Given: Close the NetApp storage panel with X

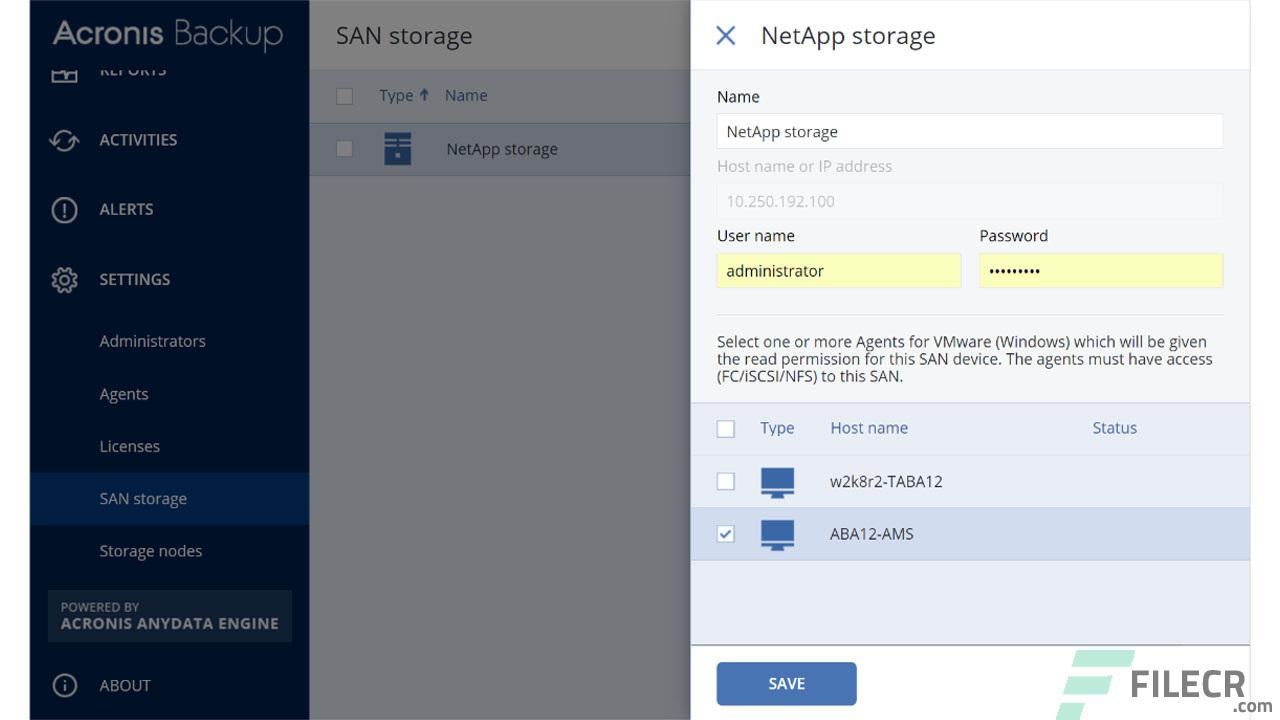Looking at the screenshot, I should 726,36.
